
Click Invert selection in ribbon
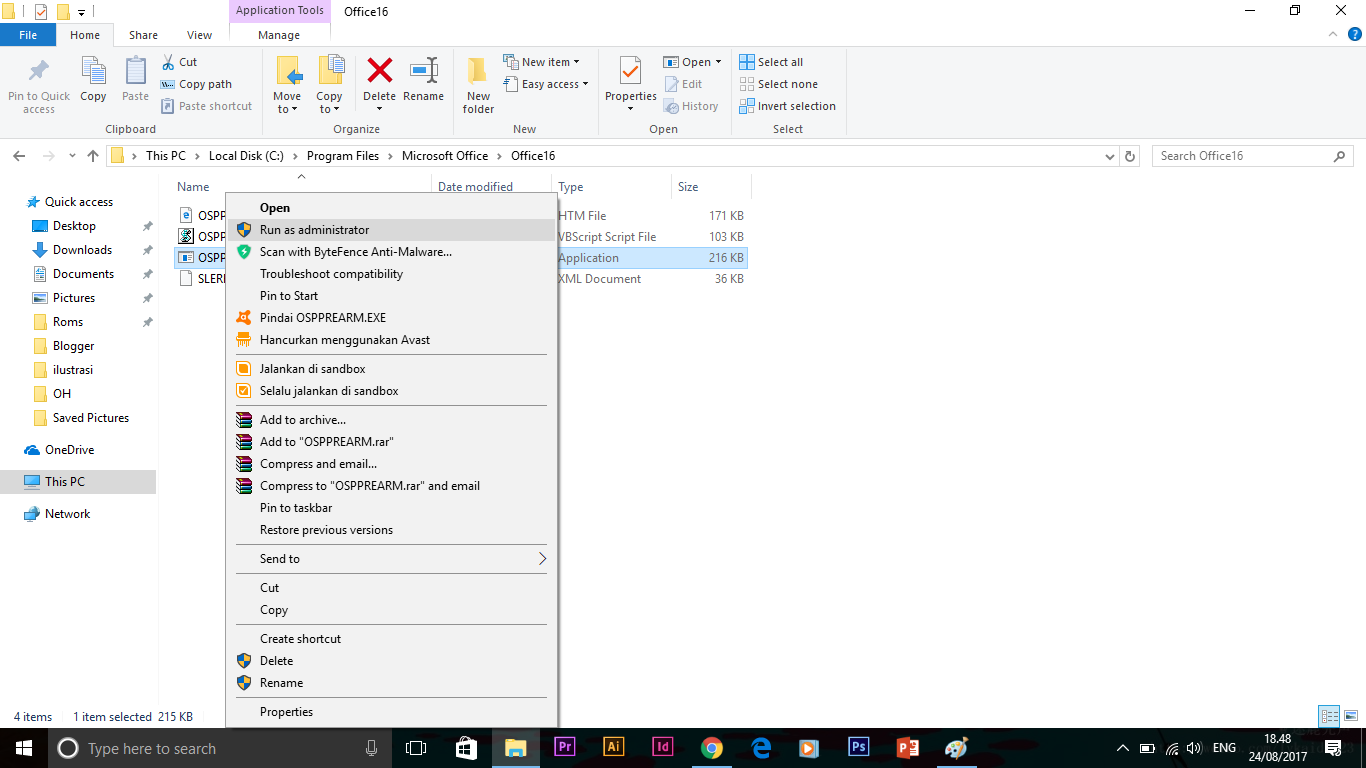pos(787,106)
